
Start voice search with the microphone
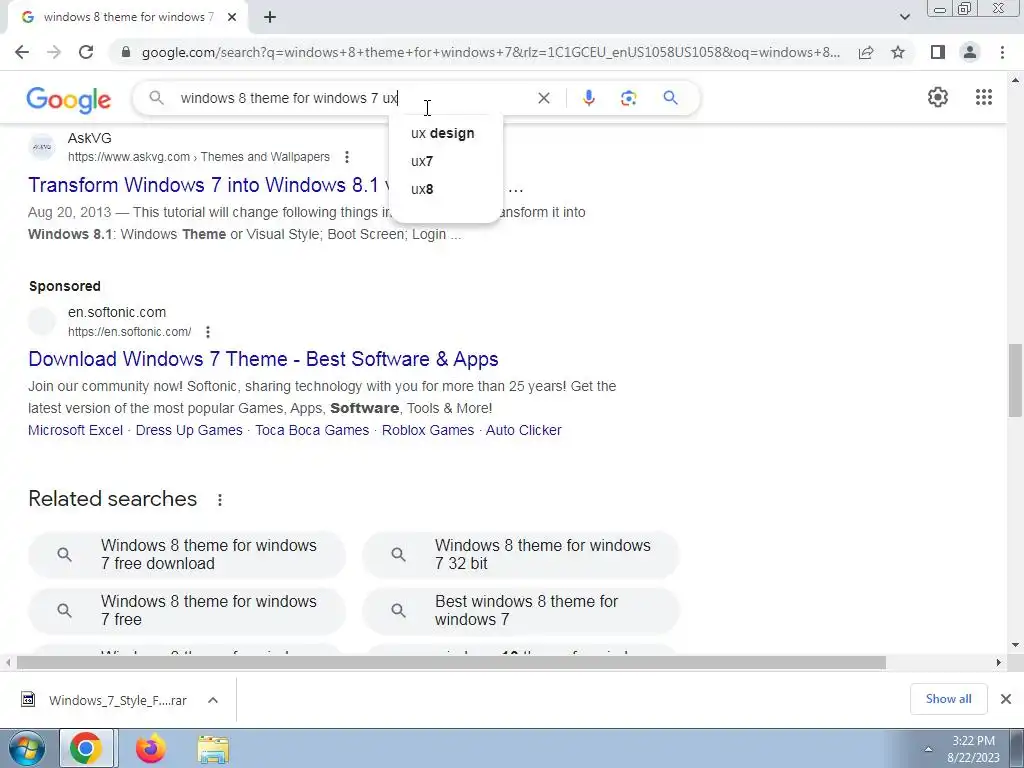[x=588, y=98]
